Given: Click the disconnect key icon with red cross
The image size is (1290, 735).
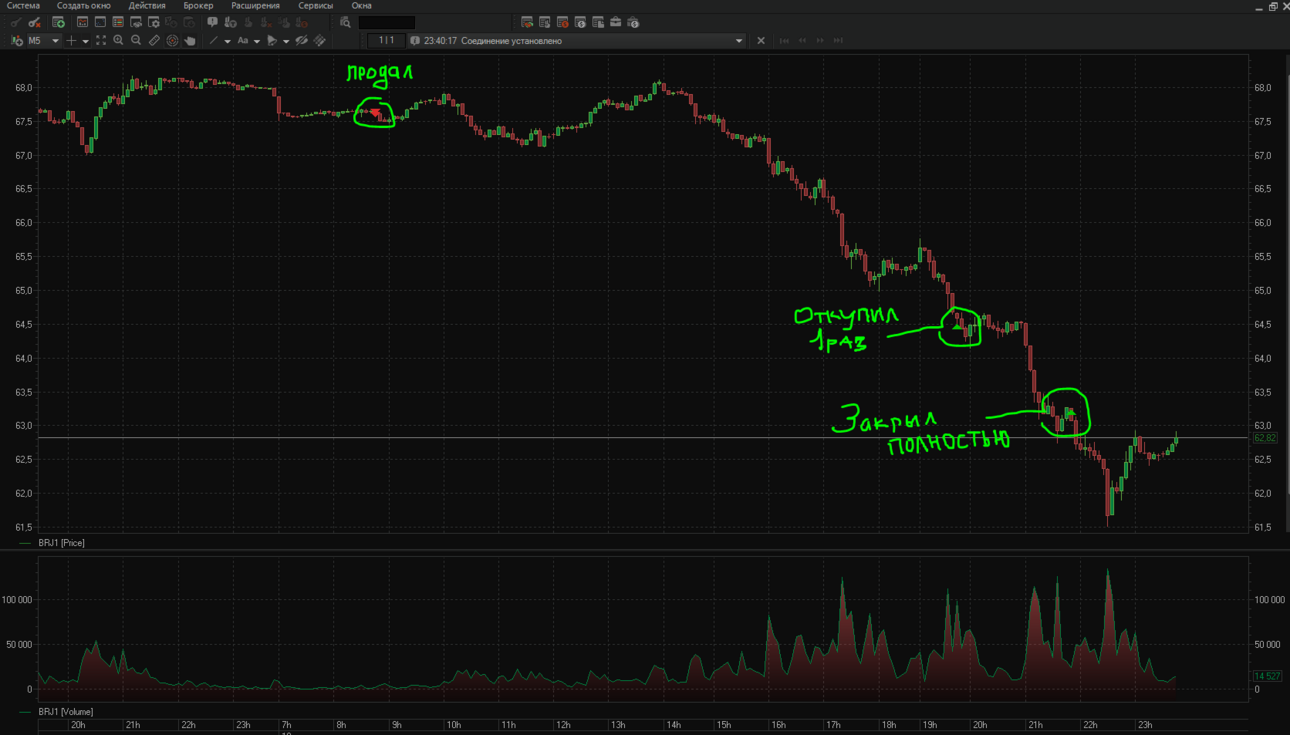Looking at the screenshot, I should click(34, 22).
